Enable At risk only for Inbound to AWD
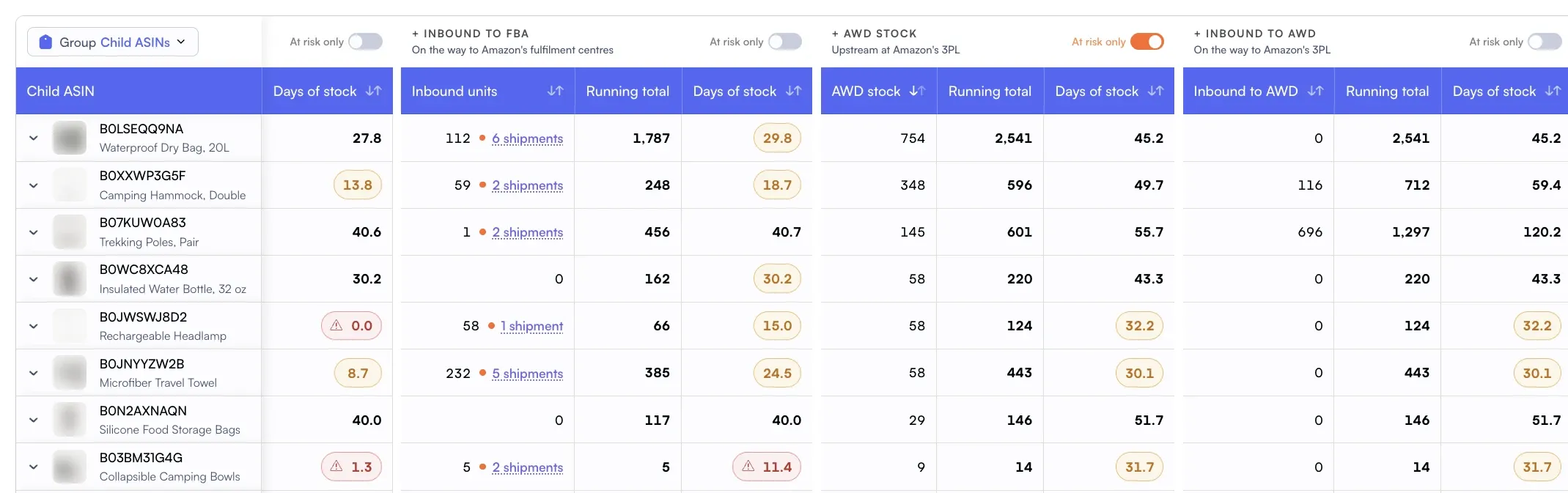Screen dimensions: 1568x493 pyautogui.click(x=1545, y=42)
